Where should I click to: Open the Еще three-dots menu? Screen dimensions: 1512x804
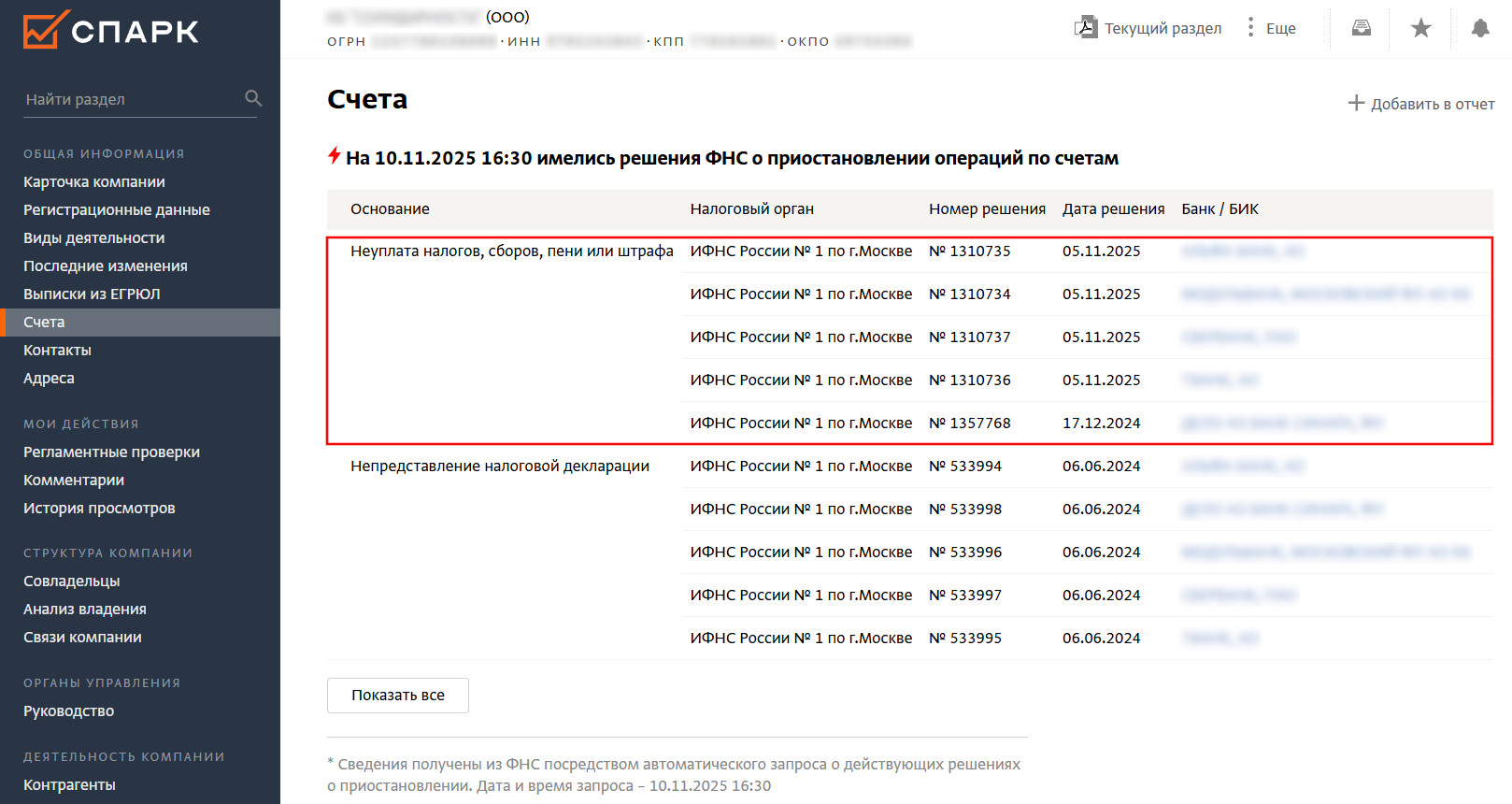point(1250,27)
